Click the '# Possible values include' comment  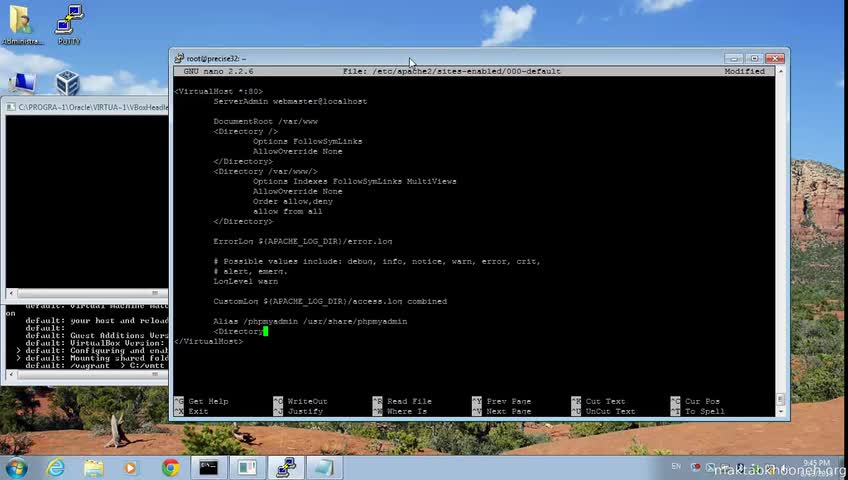pyautogui.click(x=377, y=262)
